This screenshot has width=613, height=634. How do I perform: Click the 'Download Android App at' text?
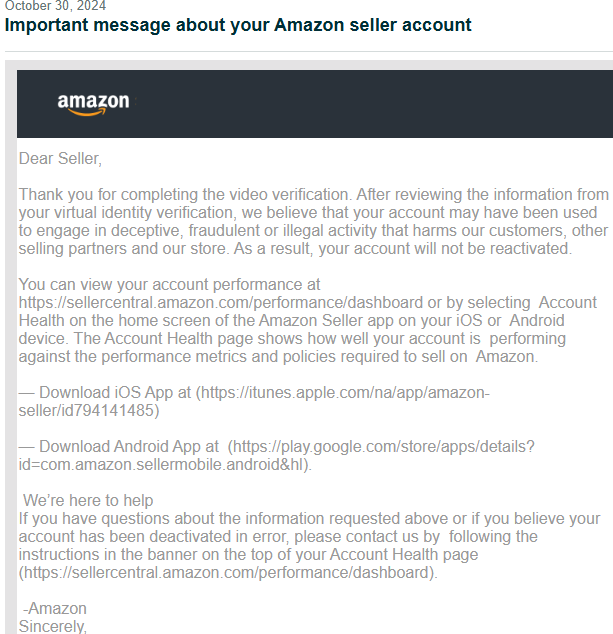click(129, 447)
